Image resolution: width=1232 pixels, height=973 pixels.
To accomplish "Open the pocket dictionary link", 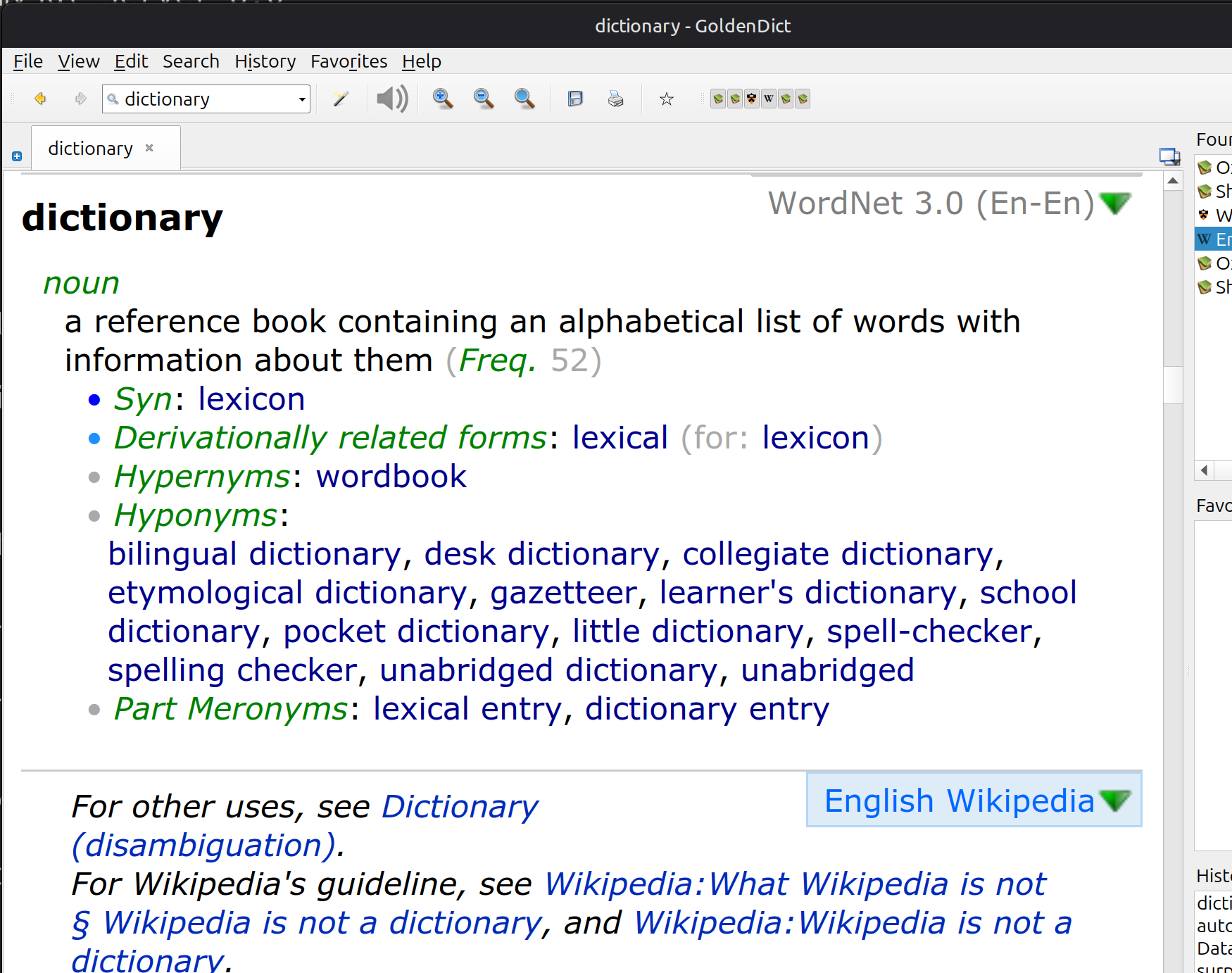I will (x=416, y=632).
